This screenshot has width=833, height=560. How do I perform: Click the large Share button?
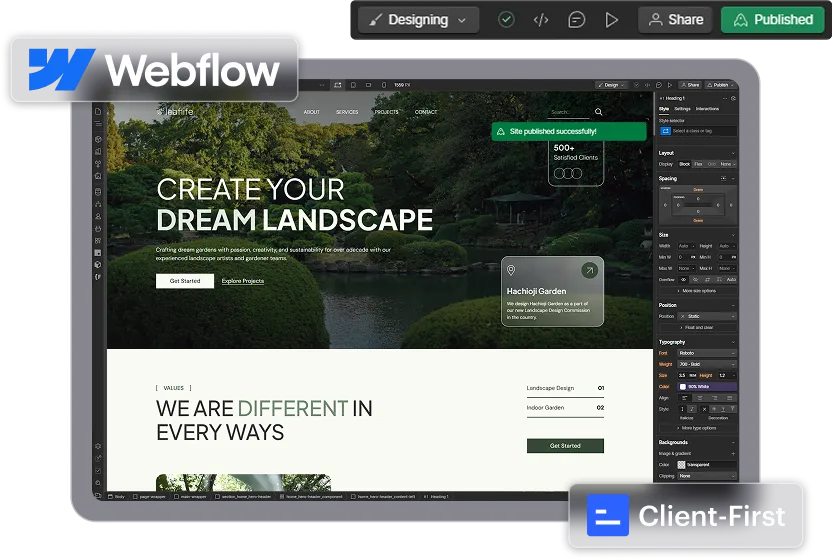[675, 20]
